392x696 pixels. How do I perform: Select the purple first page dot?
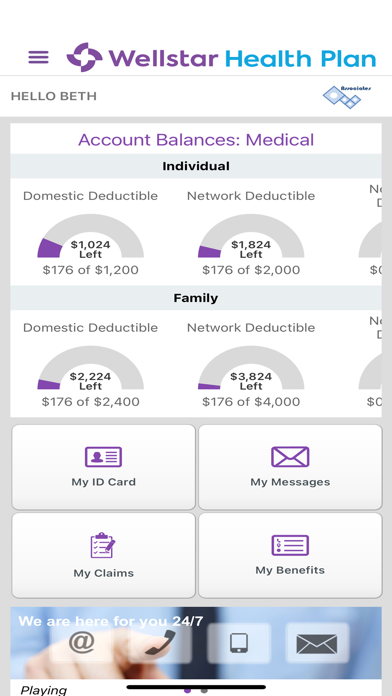[187, 691]
